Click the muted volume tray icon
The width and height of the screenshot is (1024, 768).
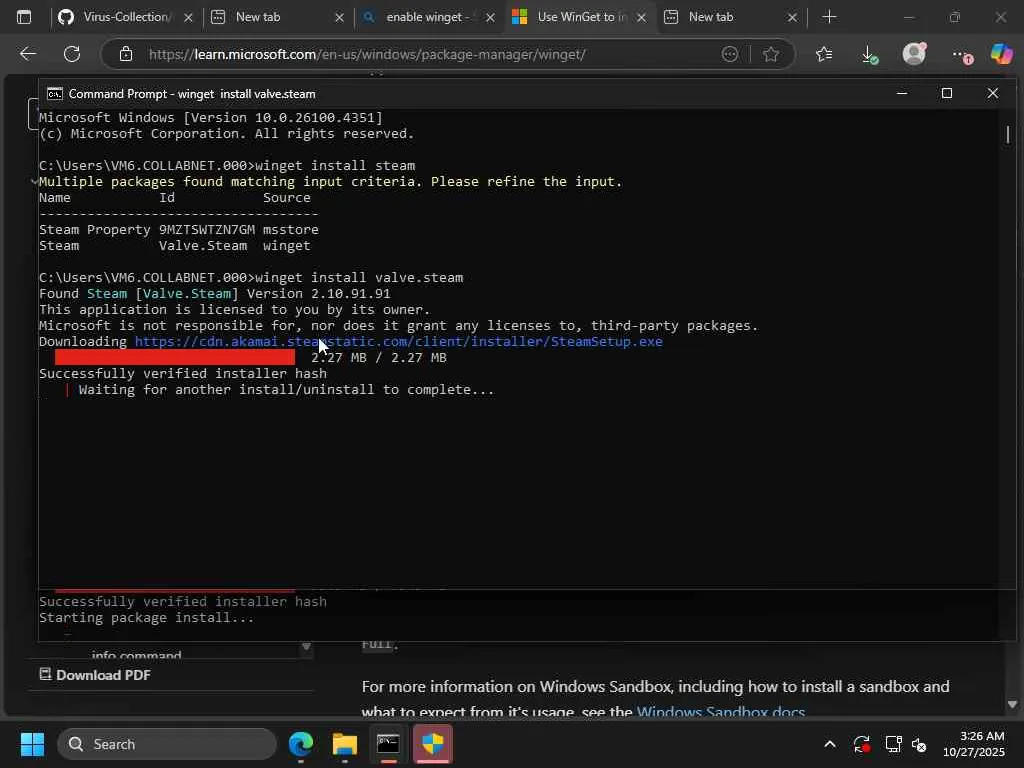tap(919, 744)
